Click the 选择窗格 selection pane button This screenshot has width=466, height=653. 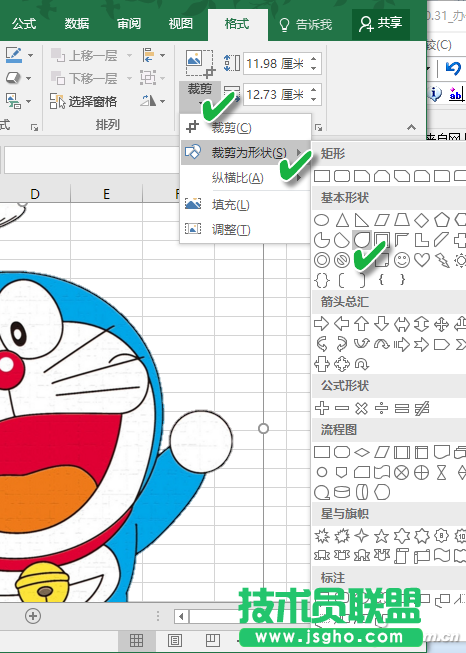[83, 101]
